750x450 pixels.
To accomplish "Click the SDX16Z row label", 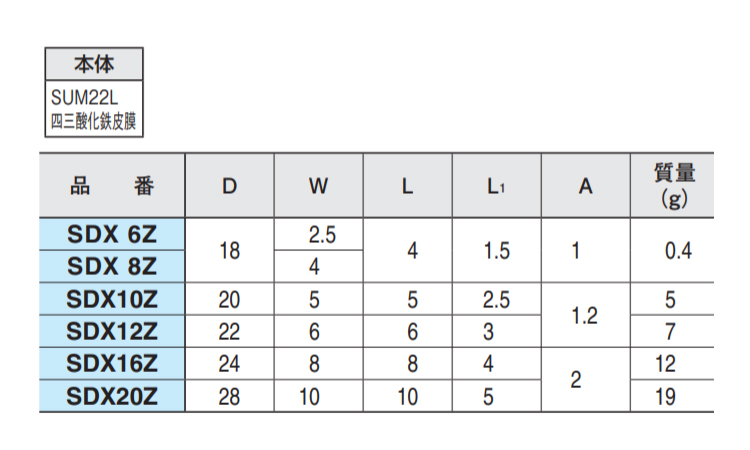I will [112, 363].
